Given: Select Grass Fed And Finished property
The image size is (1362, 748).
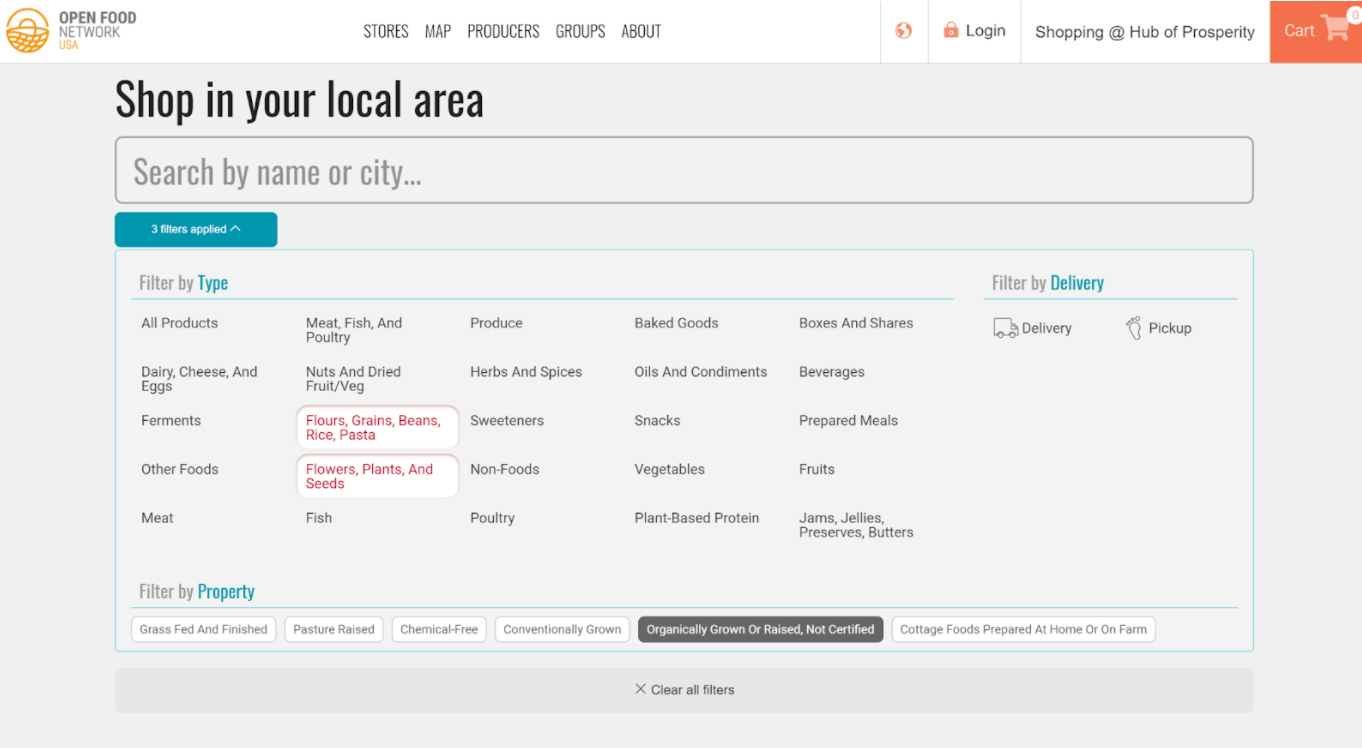Looking at the screenshot, I should (x=204, y=629).
